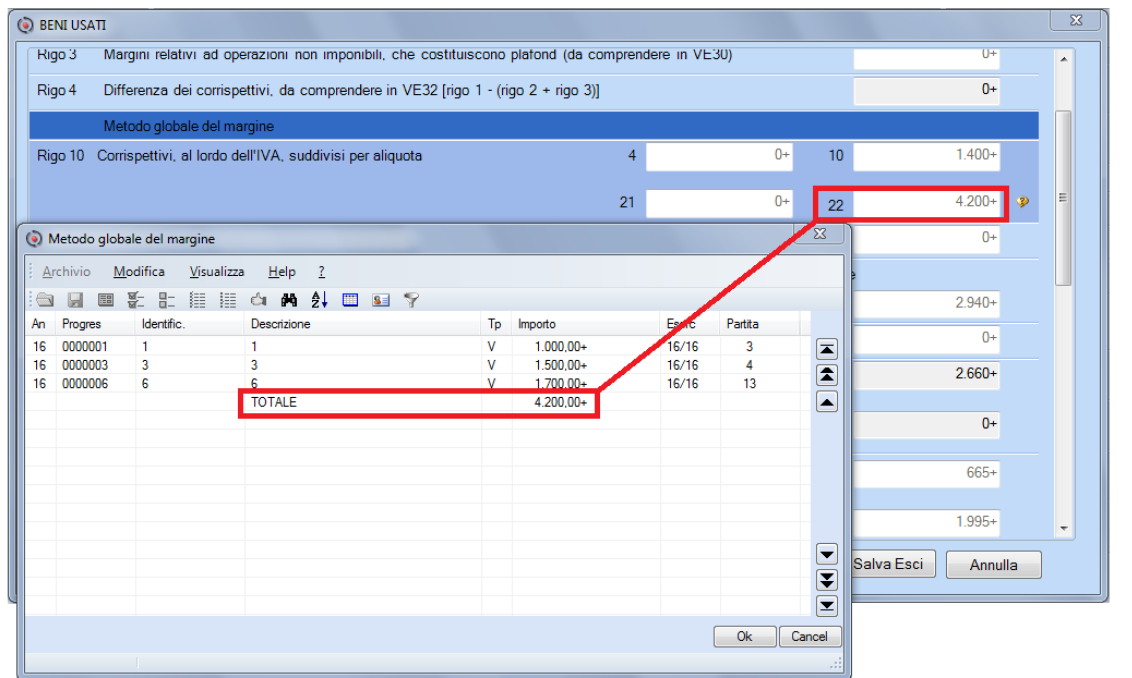Open the Archivio menu
This screenshot has height=678, width=1132.
point(66,271)
